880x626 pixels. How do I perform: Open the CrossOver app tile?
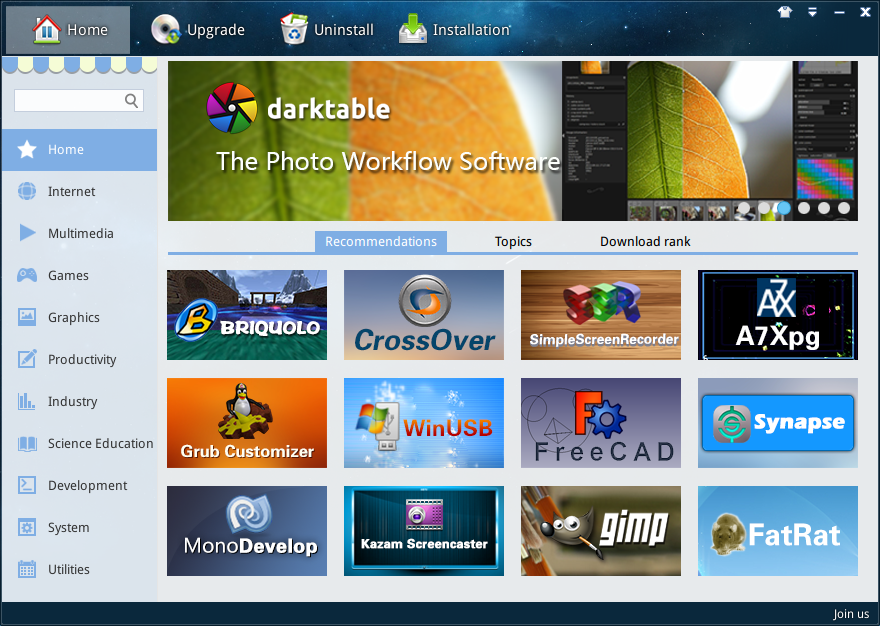coord(424,315)
